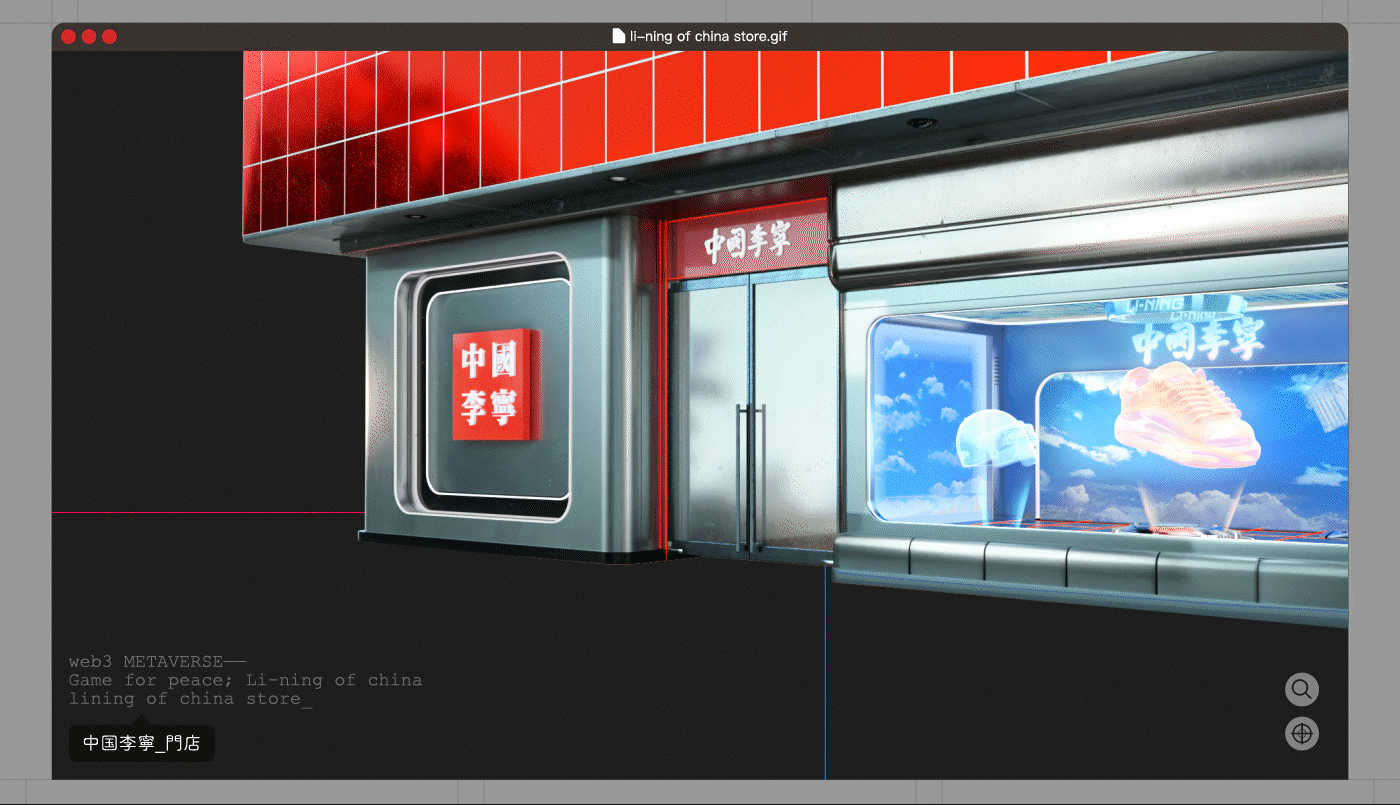Click the 中国李寧_門店 tooltip label
The width and height of the screenshot is (1400, 805).
(x=141, y=743)
